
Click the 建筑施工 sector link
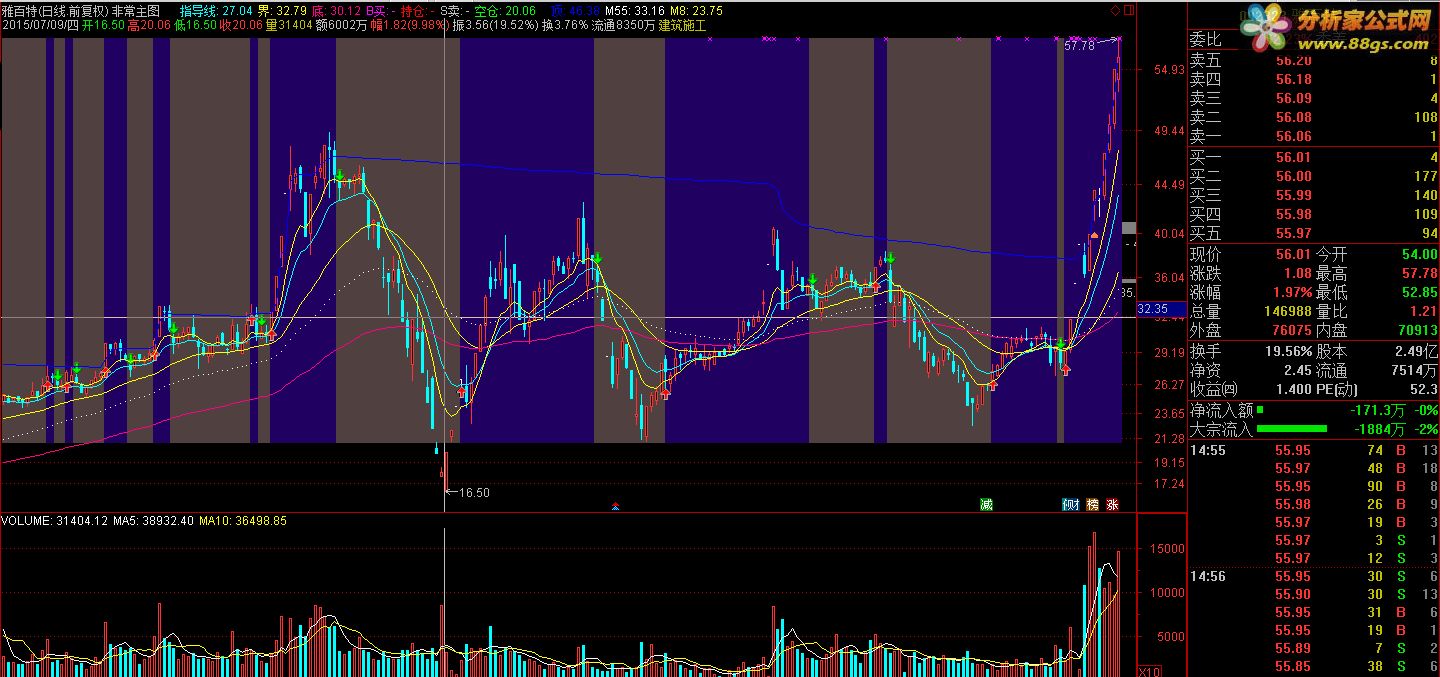[682, 25]
